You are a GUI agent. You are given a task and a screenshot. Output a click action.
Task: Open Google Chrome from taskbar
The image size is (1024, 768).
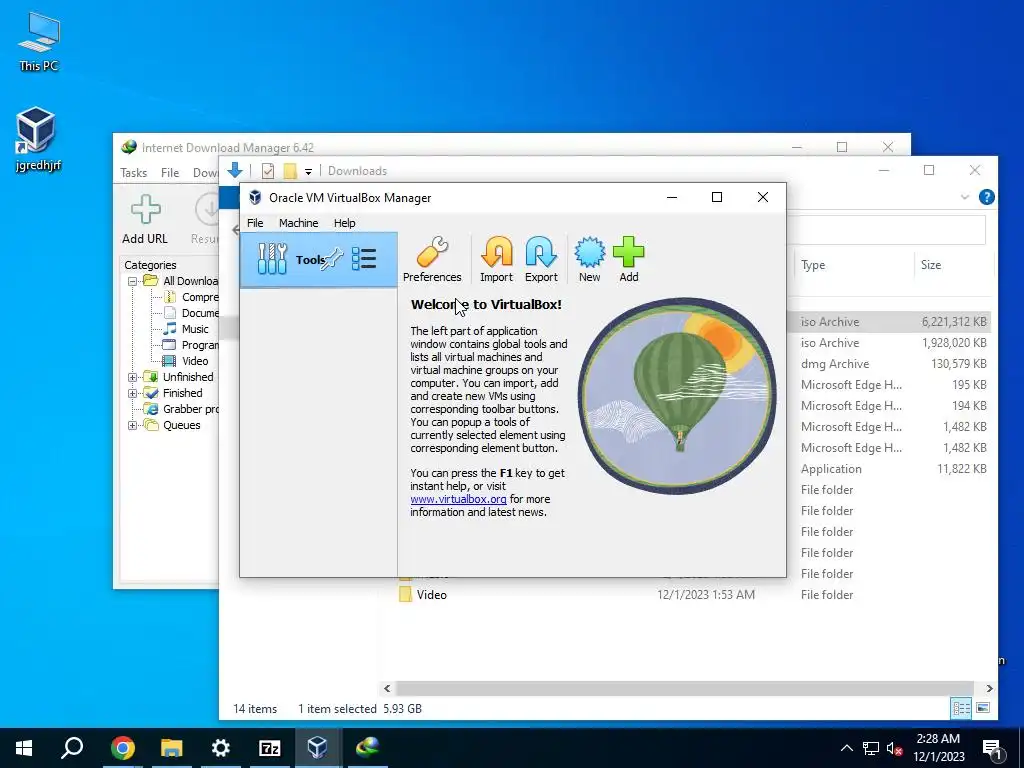(x=122, y=748)
